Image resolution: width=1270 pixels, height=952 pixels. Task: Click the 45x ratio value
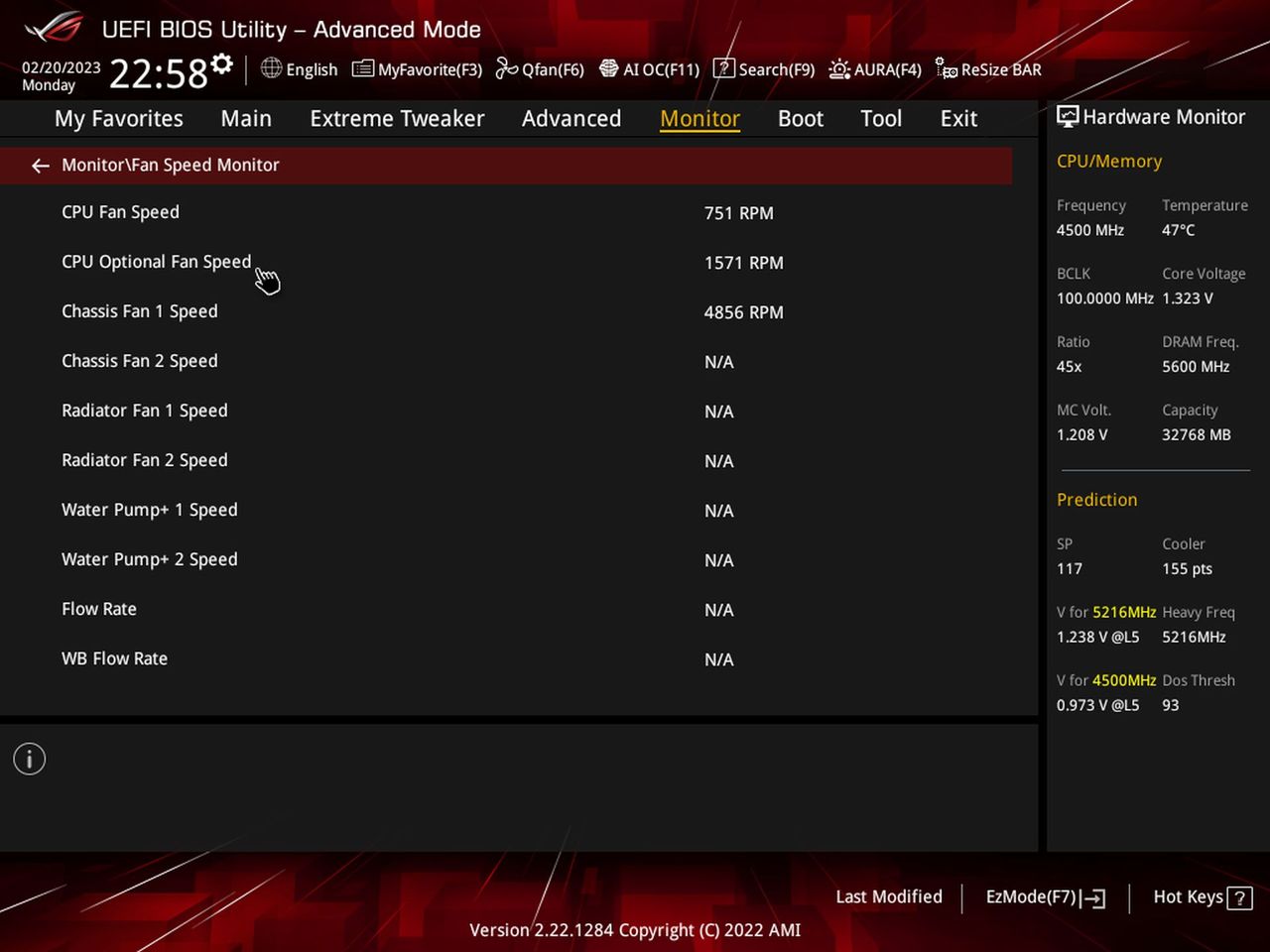[x=1070, y=367]
